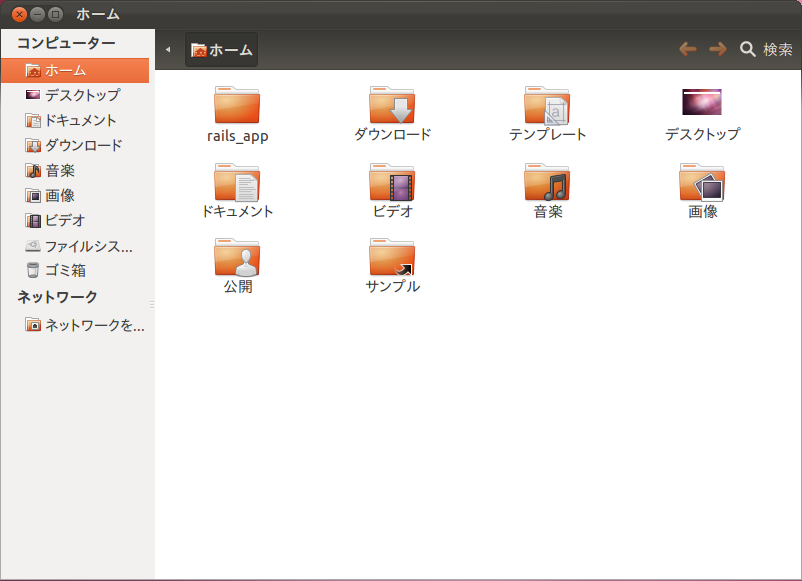The width and height of the screenshot is (802, 581).
Task: Click the sidebar resize handle
Action: pos(152,304)
